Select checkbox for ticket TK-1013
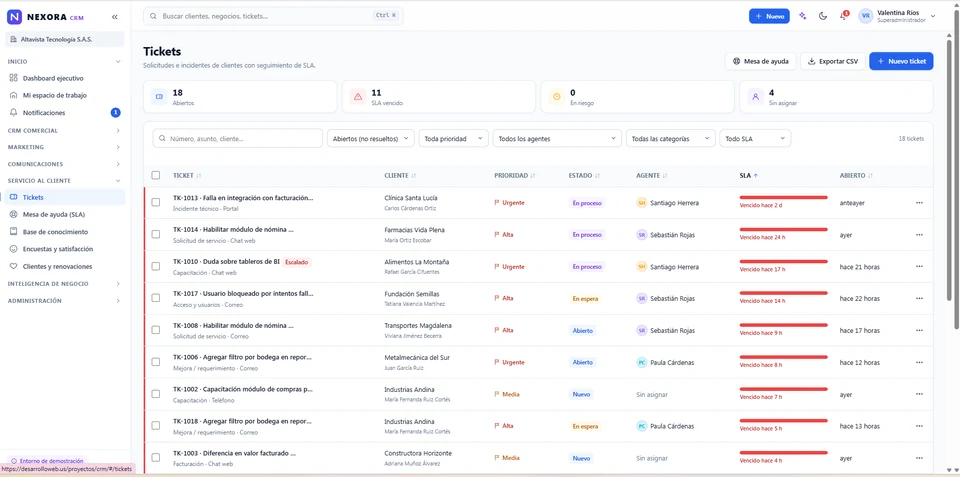The height and width of the screenshot is (477, 960). click(x=156, y=202)
